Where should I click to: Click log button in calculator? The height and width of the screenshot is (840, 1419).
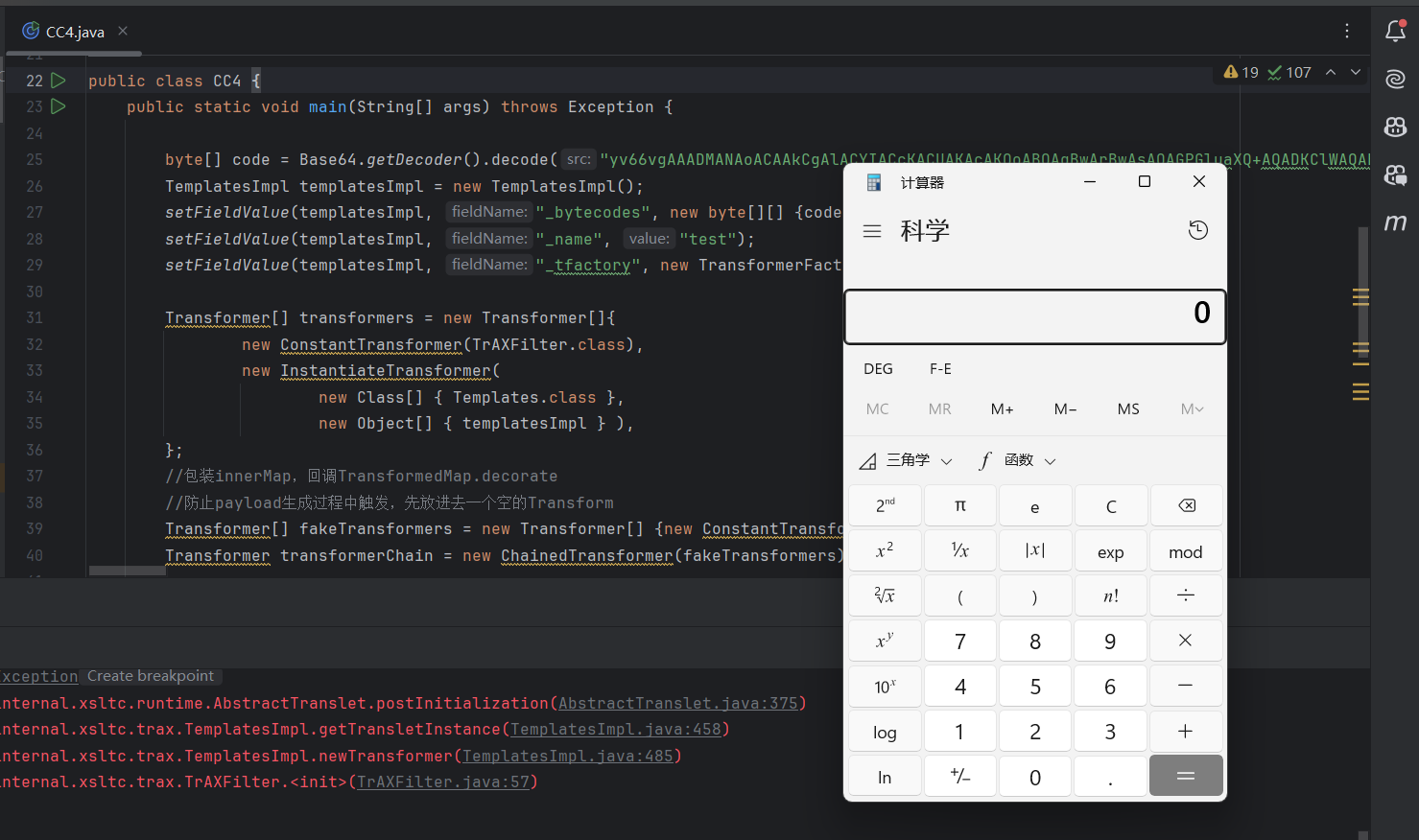coord(885,732)
